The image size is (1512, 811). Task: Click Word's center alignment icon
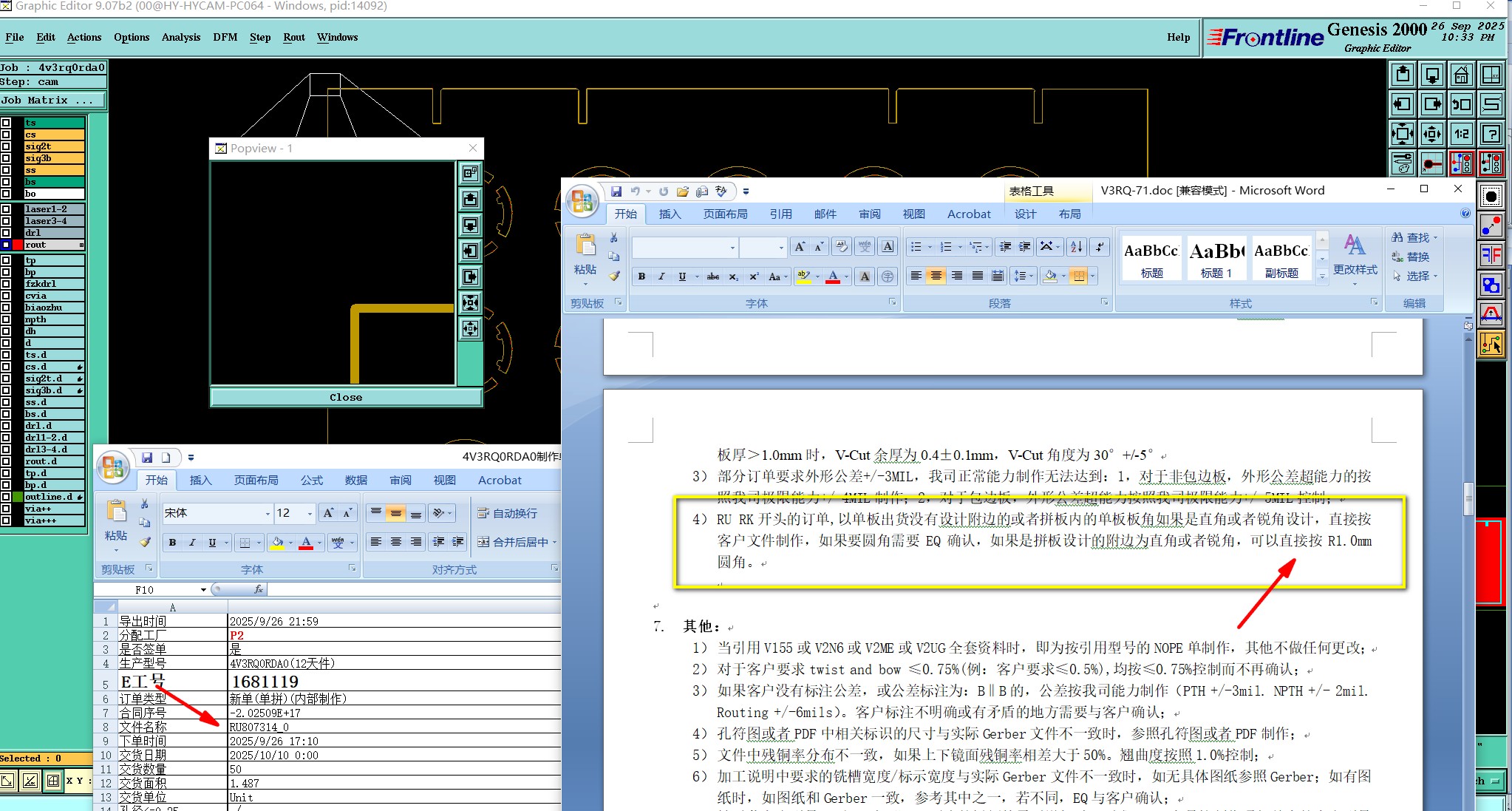pyautogui.click(x=936, y=276)
